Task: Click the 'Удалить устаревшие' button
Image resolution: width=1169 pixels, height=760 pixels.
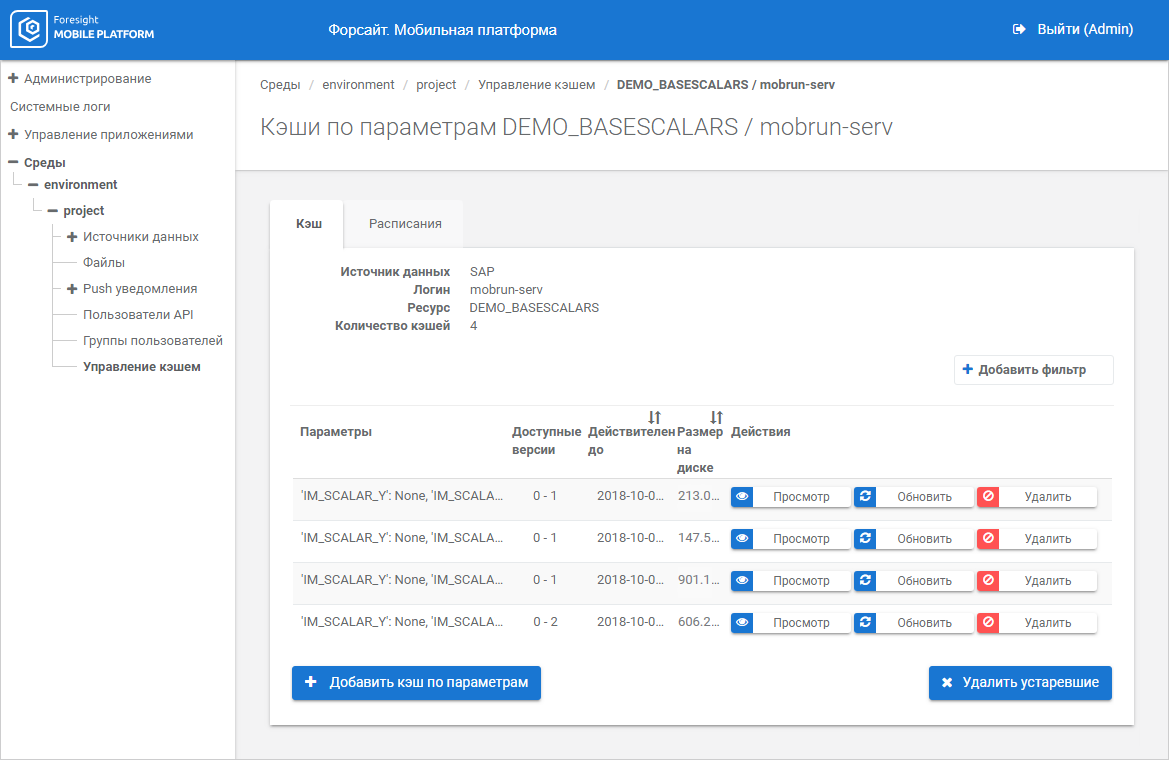Action: (1020, 683)
